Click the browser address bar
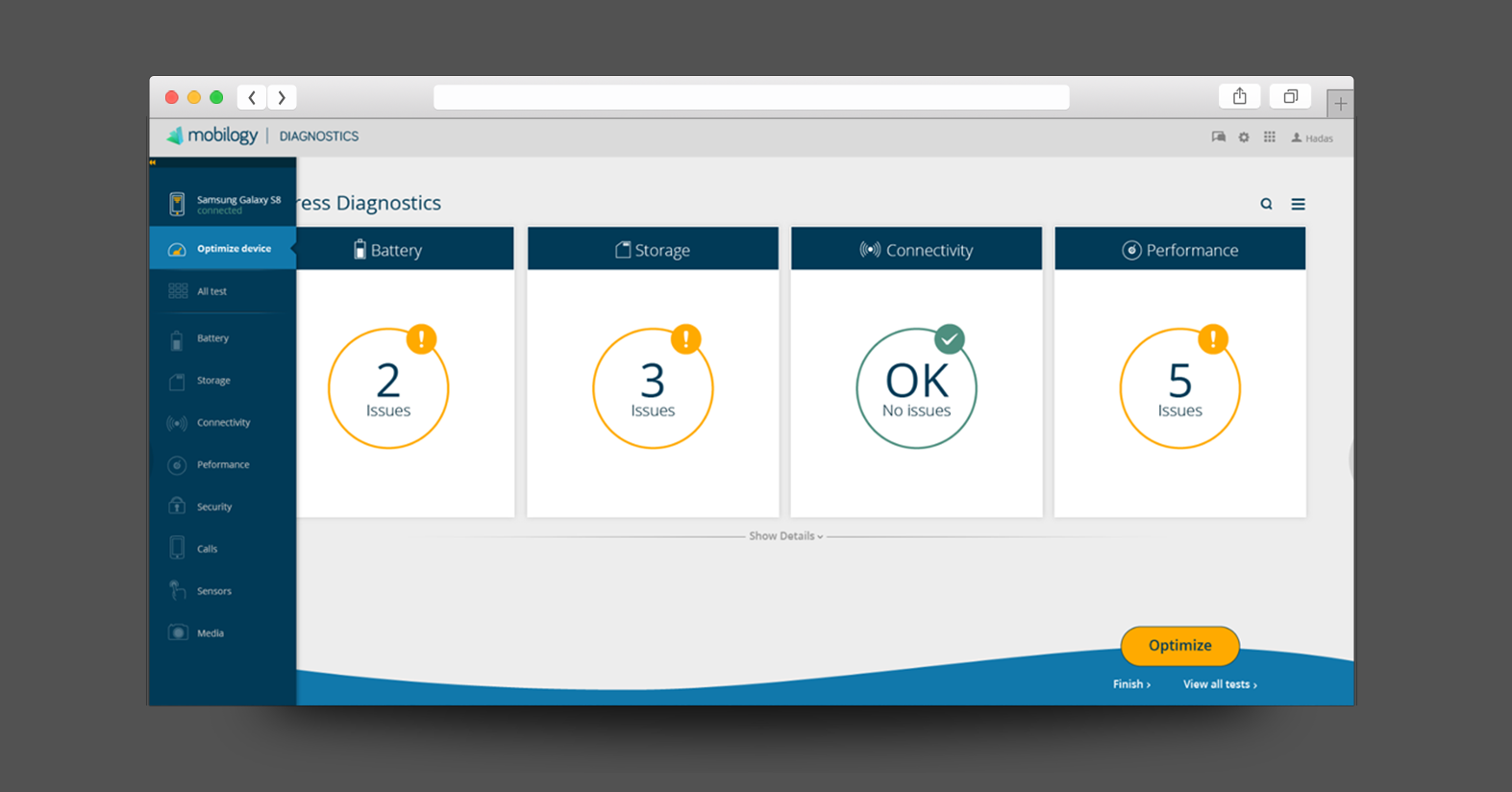The width and height of the screenshot is (1512, 792). tap(752, 97)
